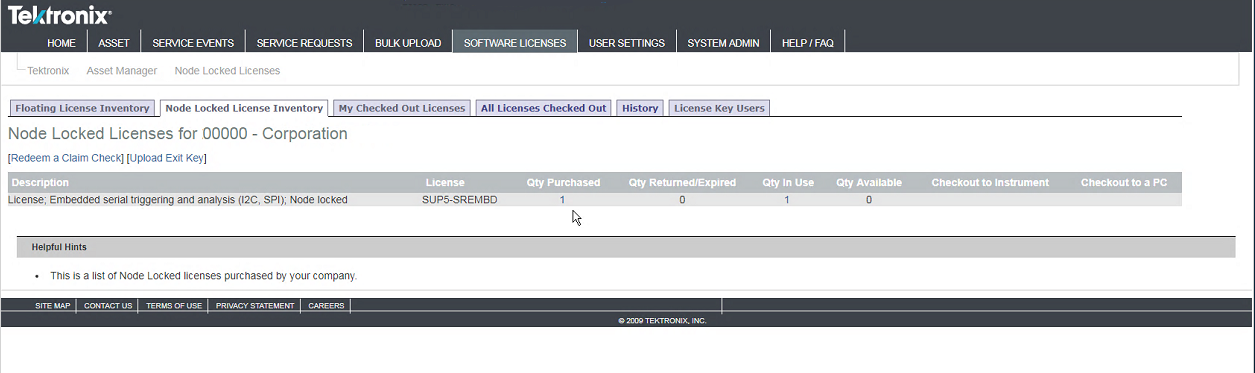Viewport: 1255px width, 373px height.
Task: Open PRIVACY STATEMENT footer link
Action: (255, 306)
